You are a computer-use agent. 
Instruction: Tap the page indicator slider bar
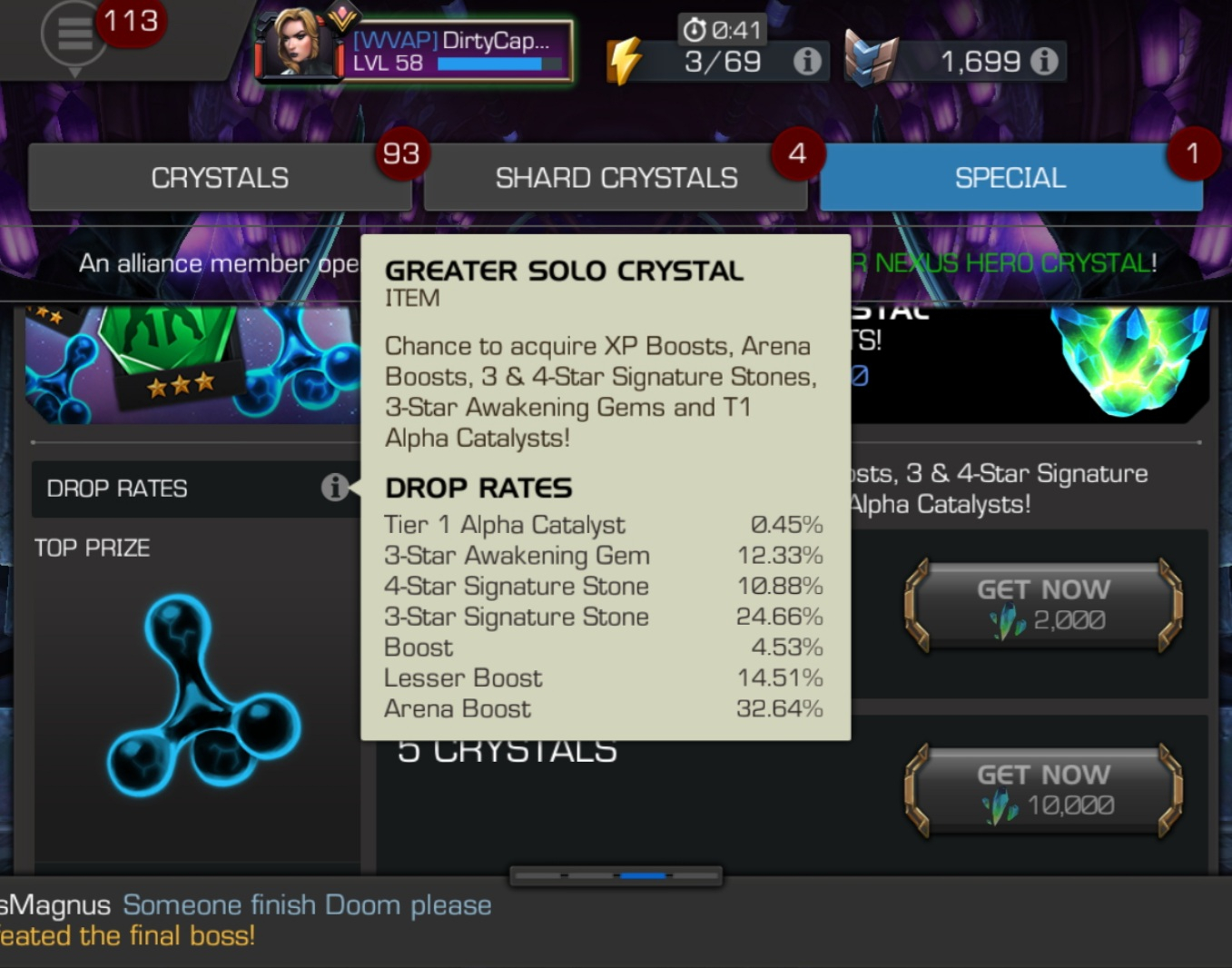click(616, 875)
